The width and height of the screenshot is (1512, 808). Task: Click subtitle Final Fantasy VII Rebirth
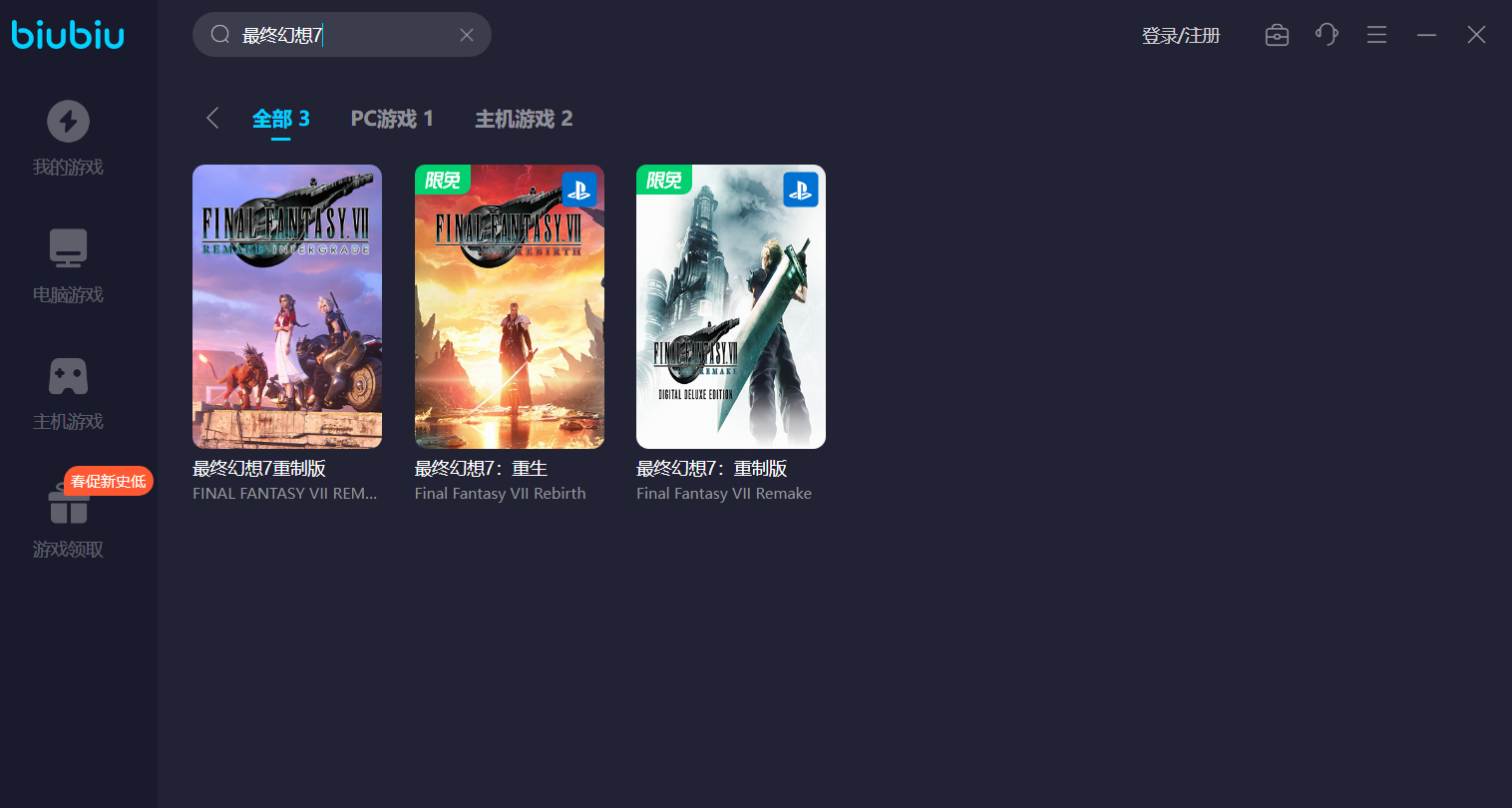(501, 494)
